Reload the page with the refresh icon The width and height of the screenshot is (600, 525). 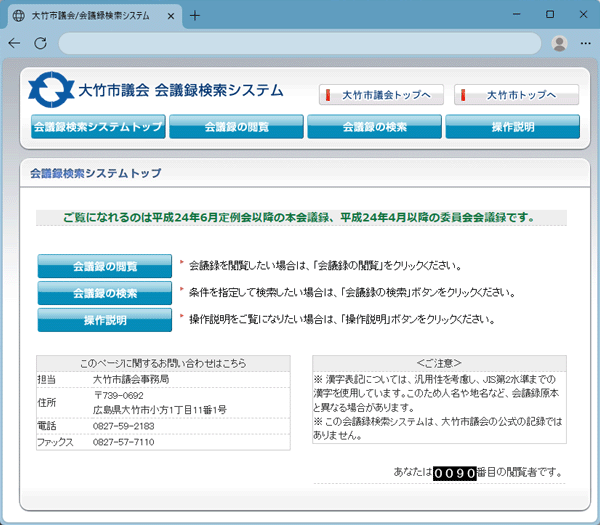41,43
